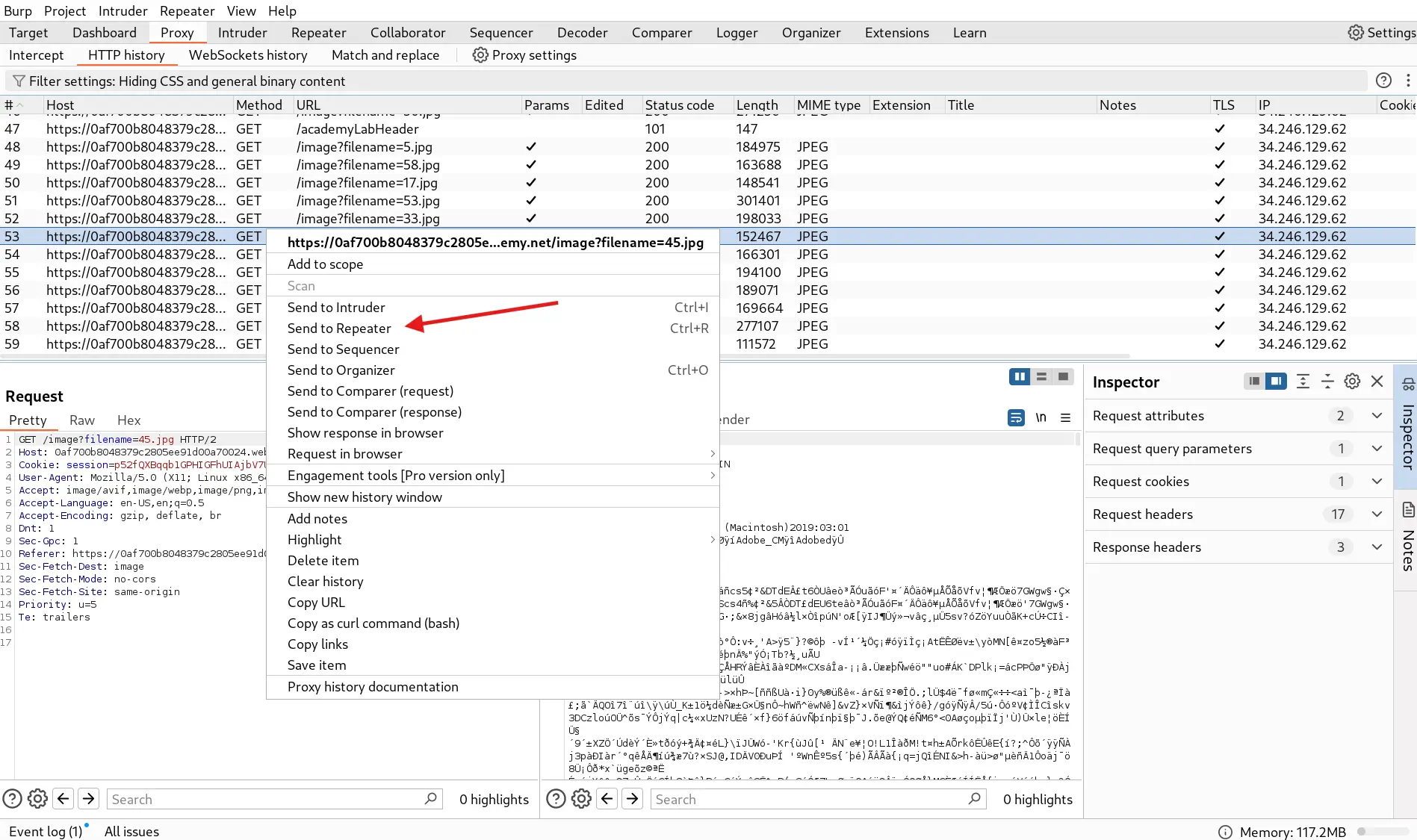
Task: Open the Highlight submenu
Action: [x=493, y=539]
